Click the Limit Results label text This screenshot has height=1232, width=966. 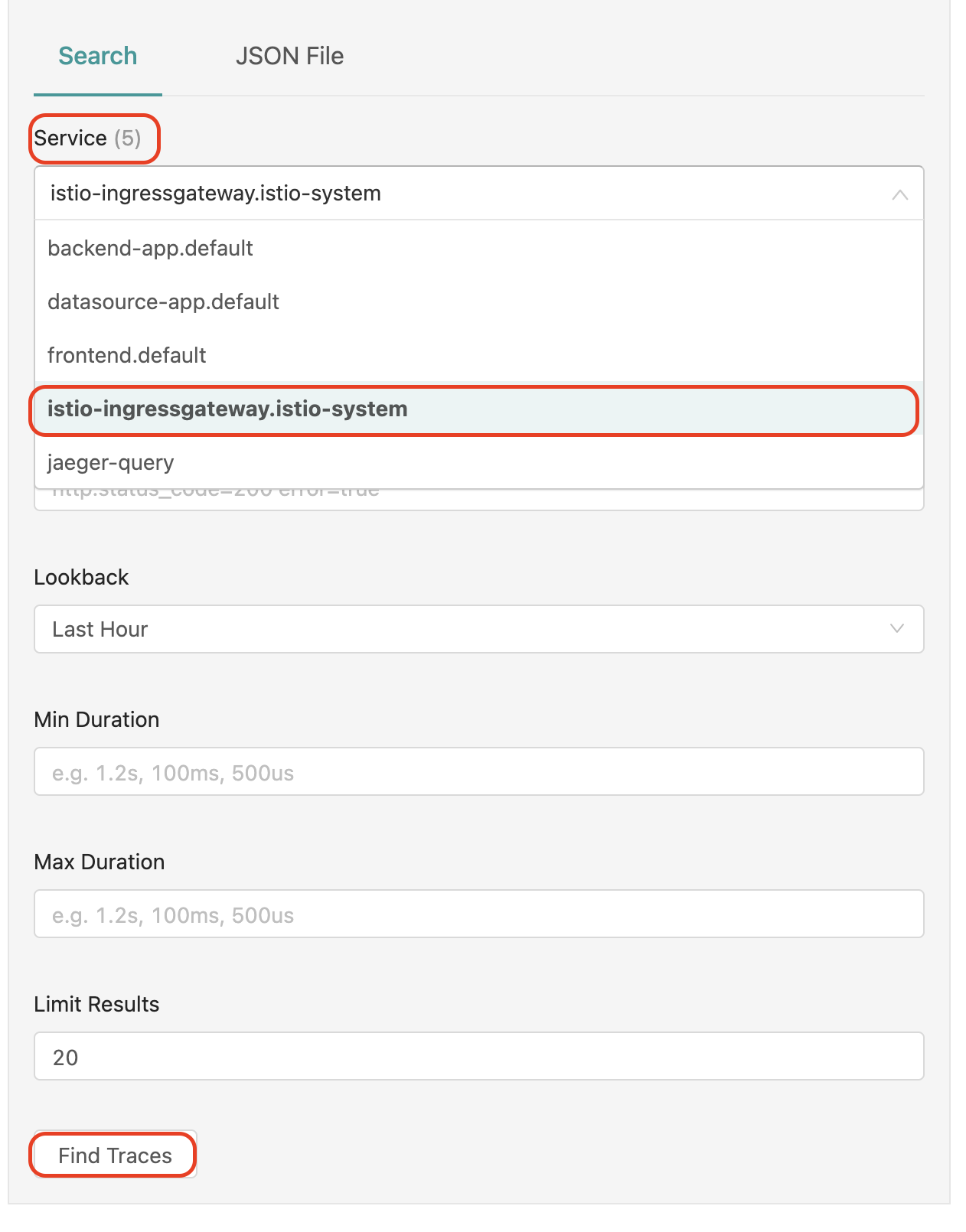click(x=96, y=1004)
